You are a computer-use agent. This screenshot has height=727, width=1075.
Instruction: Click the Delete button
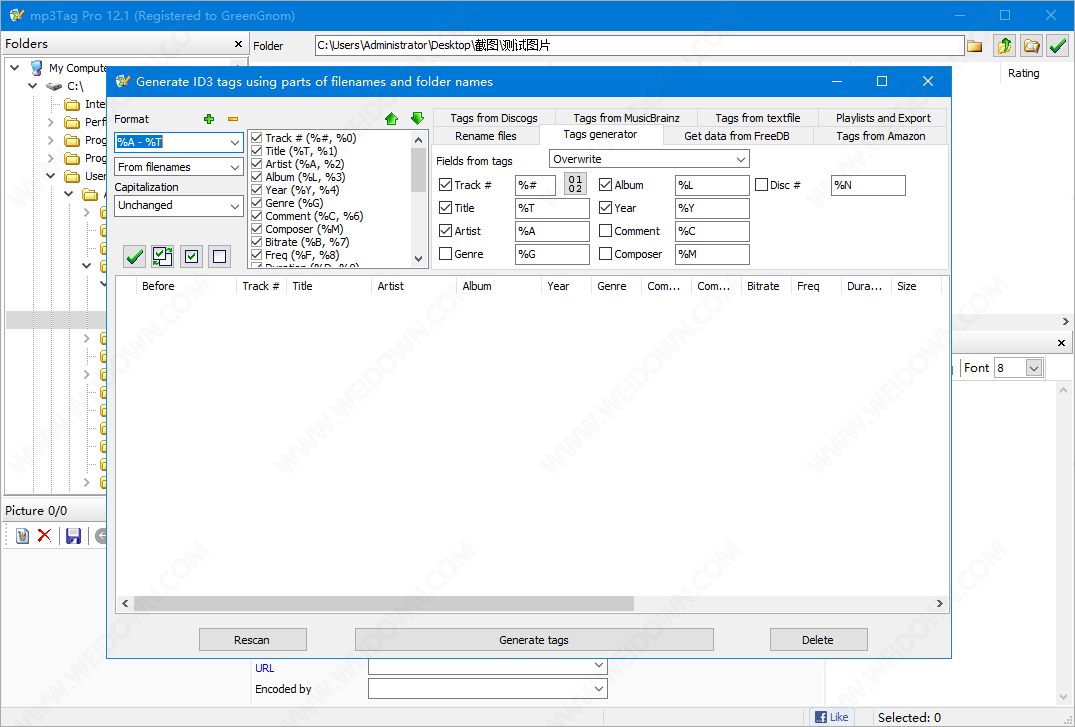coord(818,639)
